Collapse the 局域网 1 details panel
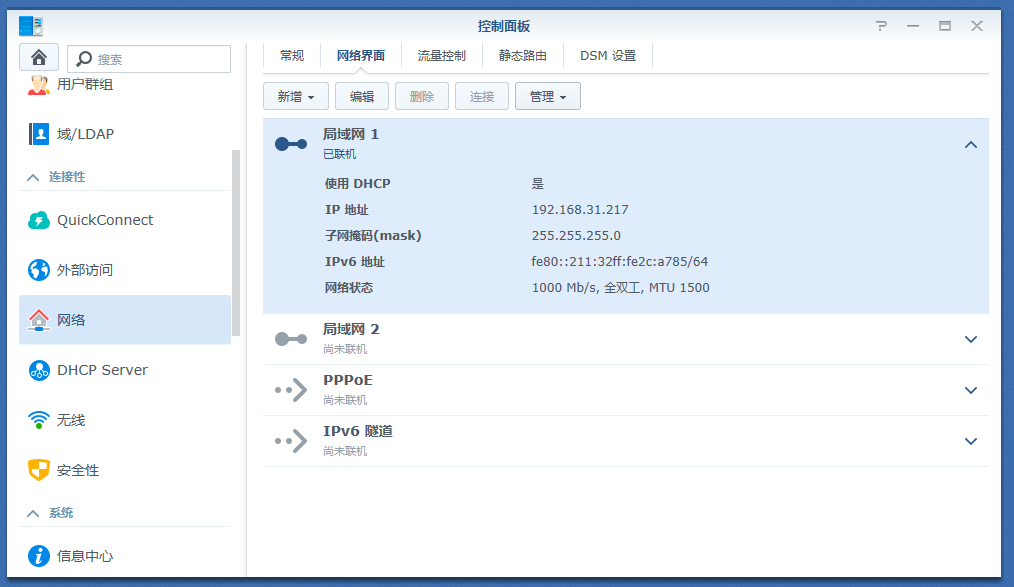Viewport: 1014px width, 587px height. (x=970, y=144)
